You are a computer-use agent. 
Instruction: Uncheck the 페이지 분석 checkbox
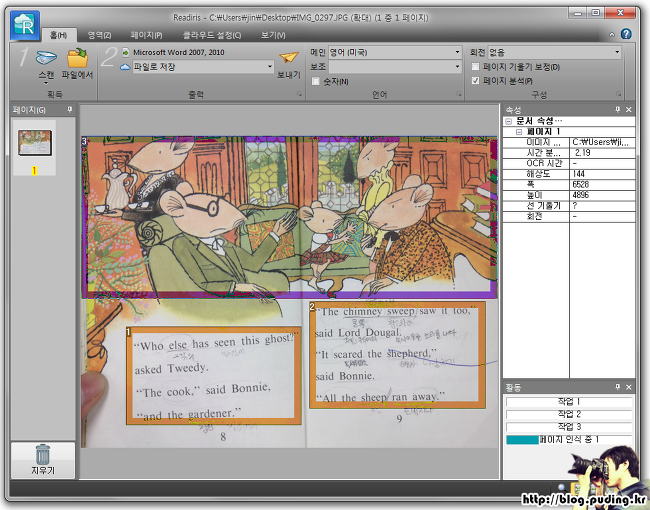pyautogui.click(x=475, y=80)
